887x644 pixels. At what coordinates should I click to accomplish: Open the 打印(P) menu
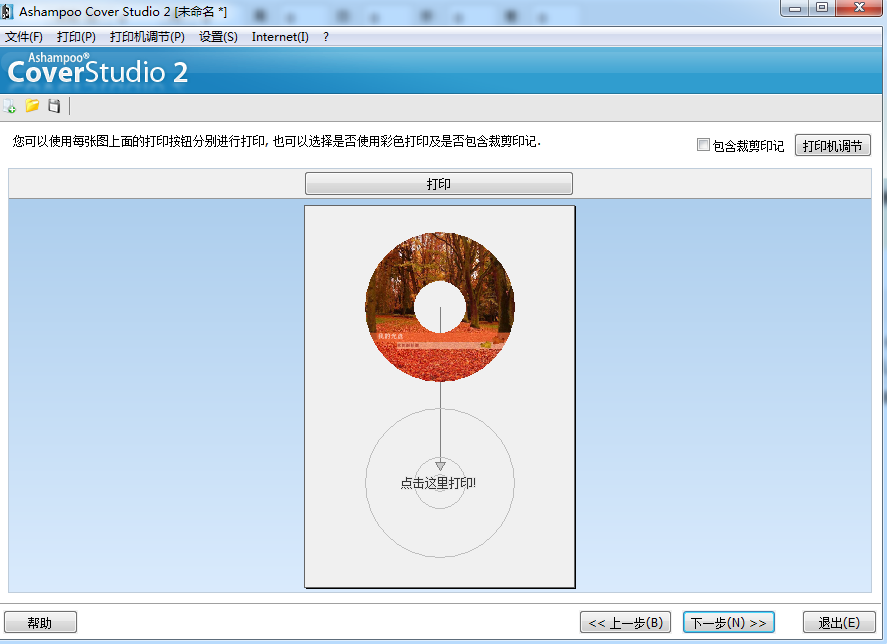tap(76, 37)
